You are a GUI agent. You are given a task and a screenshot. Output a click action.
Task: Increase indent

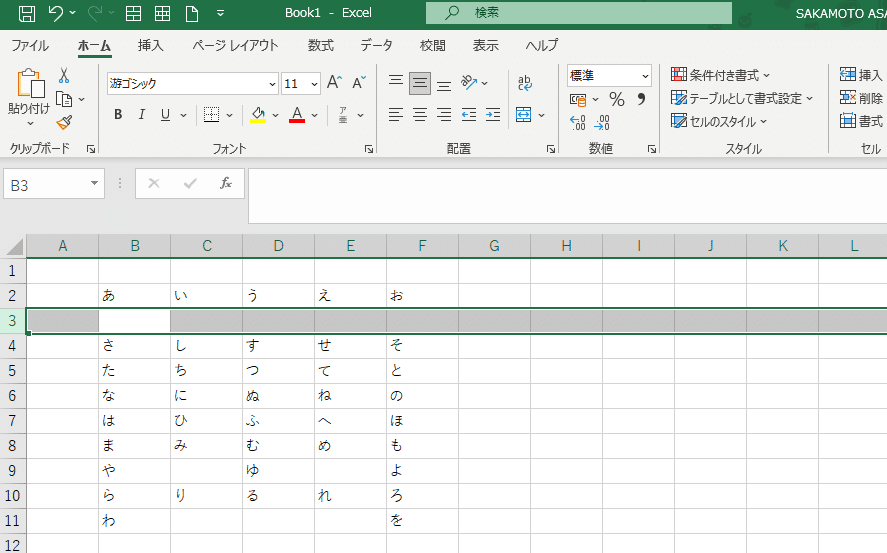493,115
